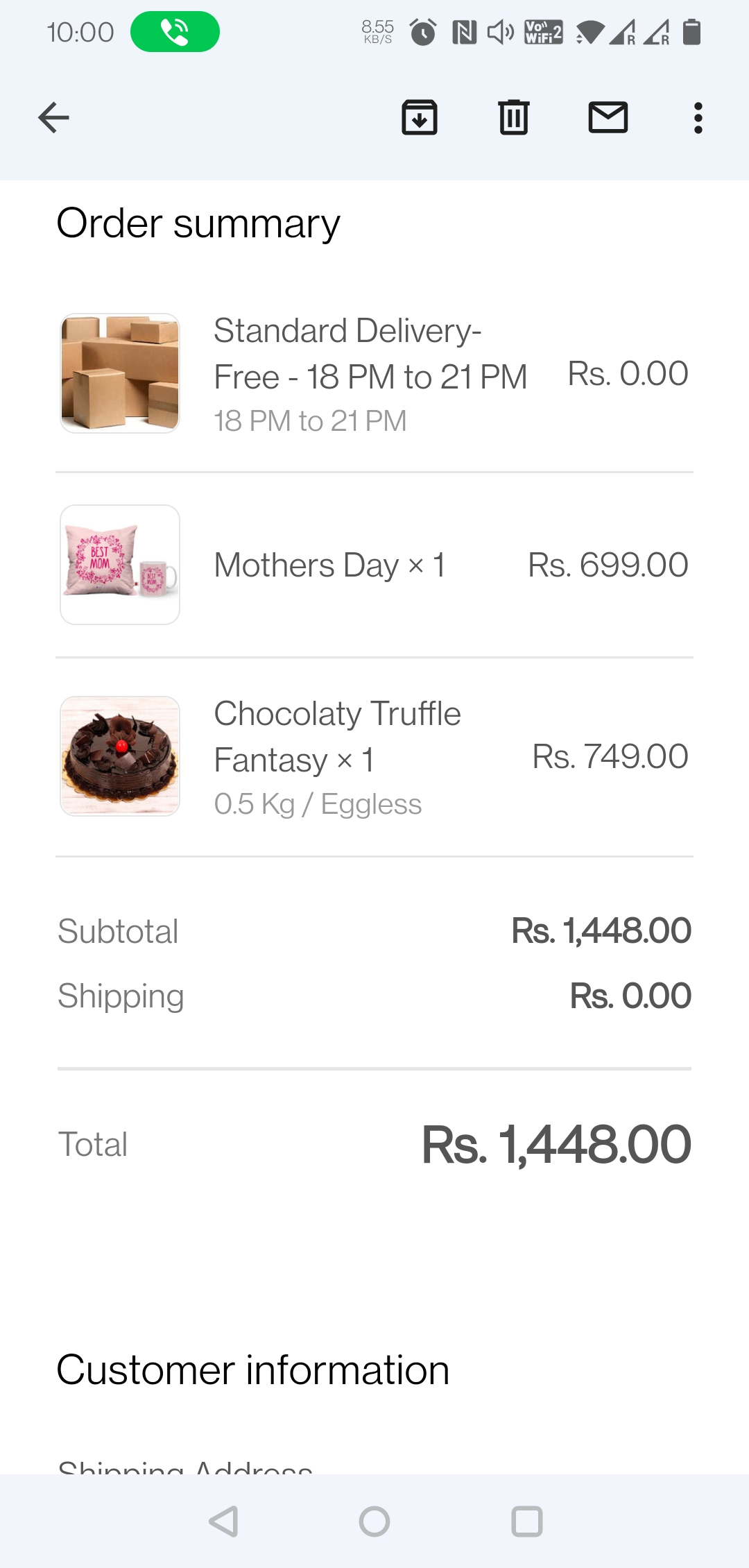The image size is (749, 1568).
Task: Tap the alarm clock status icon
Action: tap(423, 32)
